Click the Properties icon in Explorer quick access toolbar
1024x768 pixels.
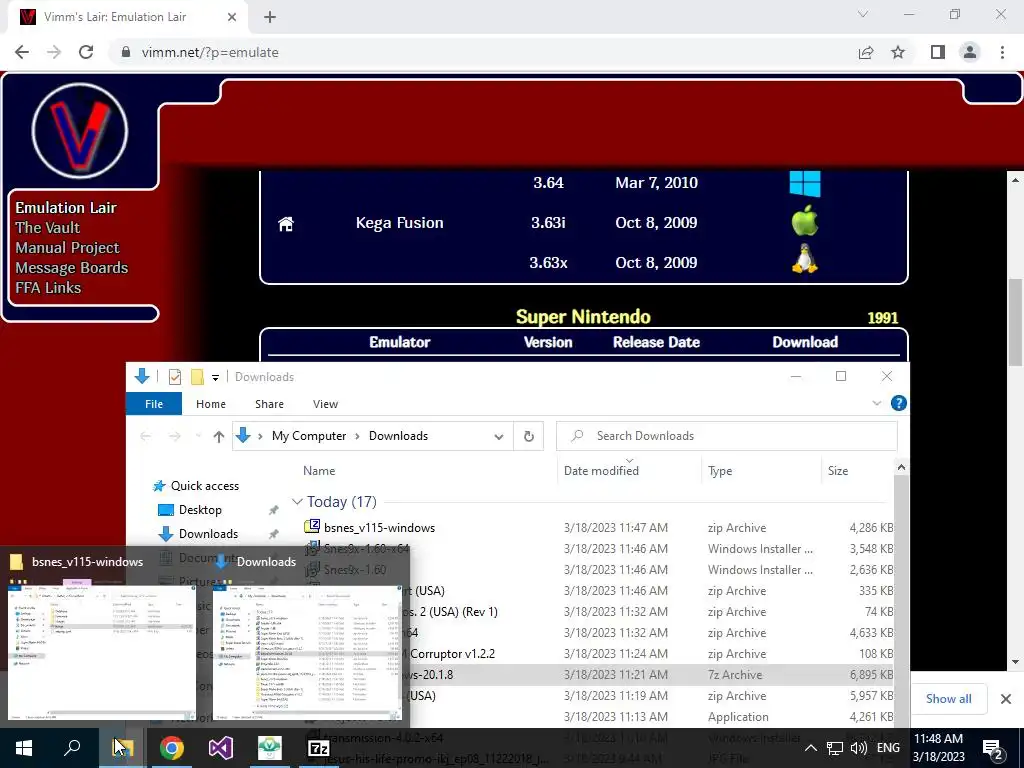[x=174, y=377]
